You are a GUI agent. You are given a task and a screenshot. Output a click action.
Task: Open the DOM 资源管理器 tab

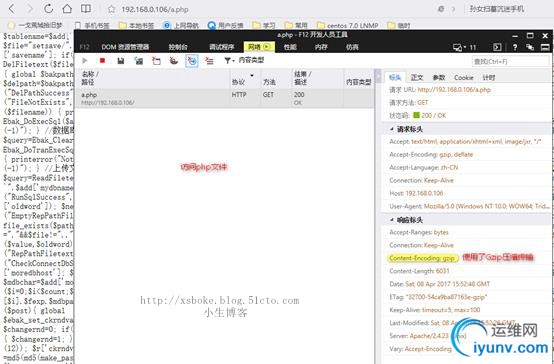coord(125,47)
